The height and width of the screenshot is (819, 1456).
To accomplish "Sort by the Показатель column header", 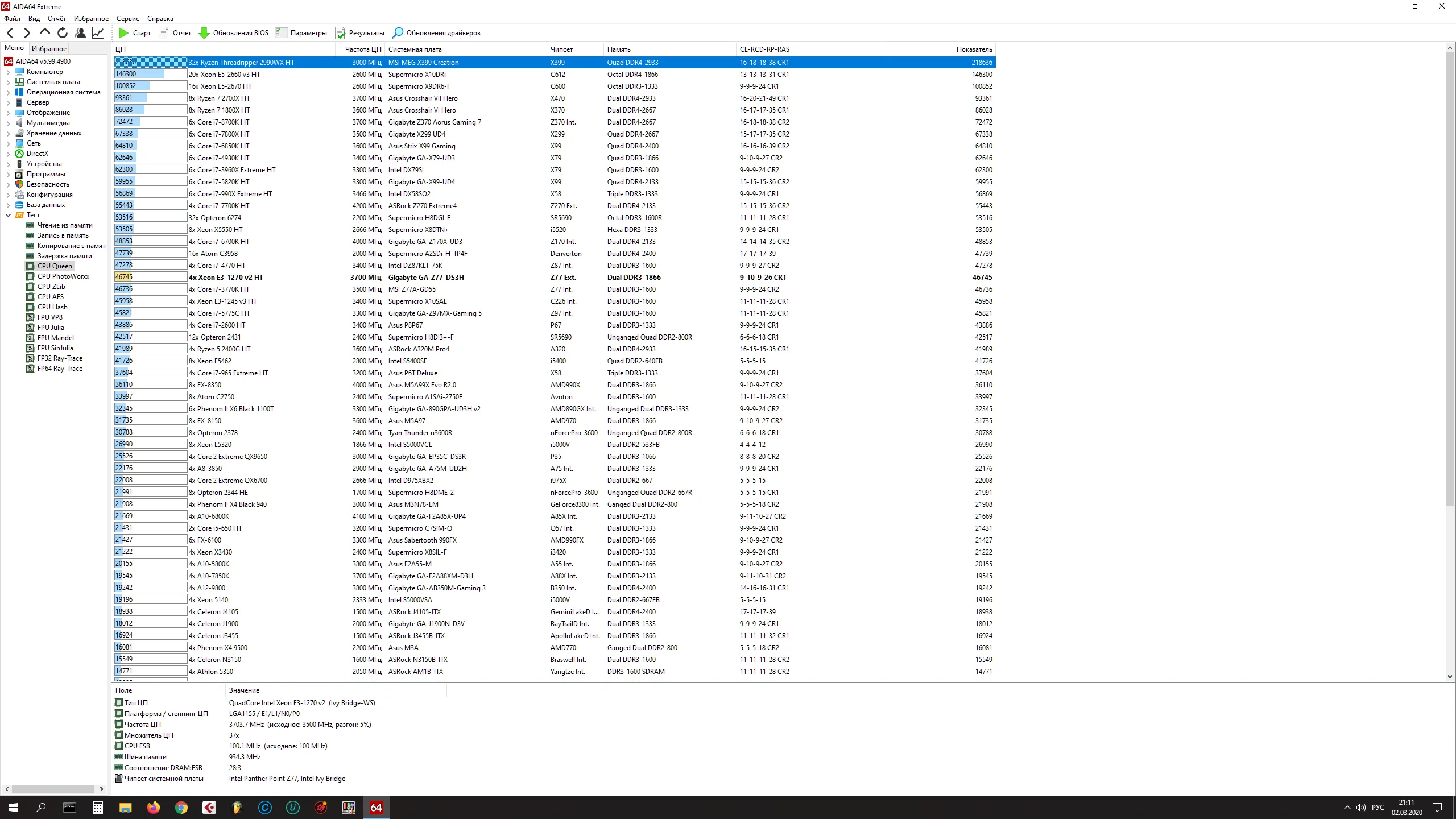I will [x=974, y=49].
